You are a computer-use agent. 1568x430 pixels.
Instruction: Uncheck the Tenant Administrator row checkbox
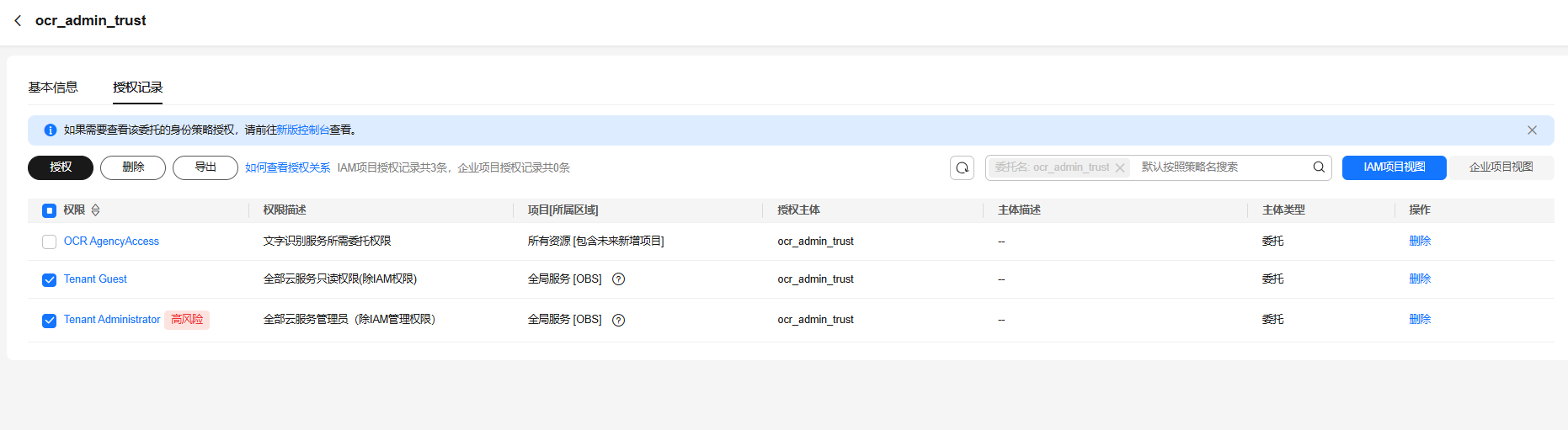coord(50,320)
